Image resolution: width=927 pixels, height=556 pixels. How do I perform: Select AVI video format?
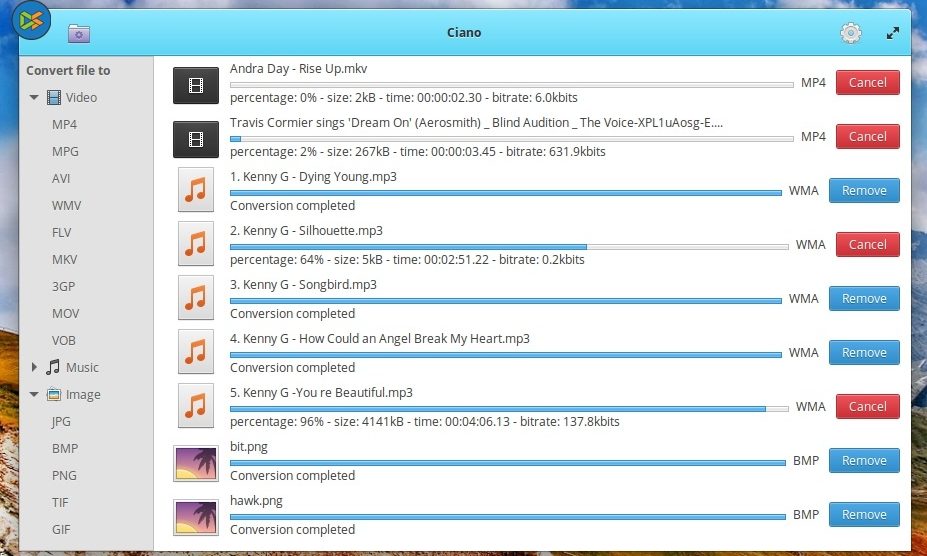(61, 179)
